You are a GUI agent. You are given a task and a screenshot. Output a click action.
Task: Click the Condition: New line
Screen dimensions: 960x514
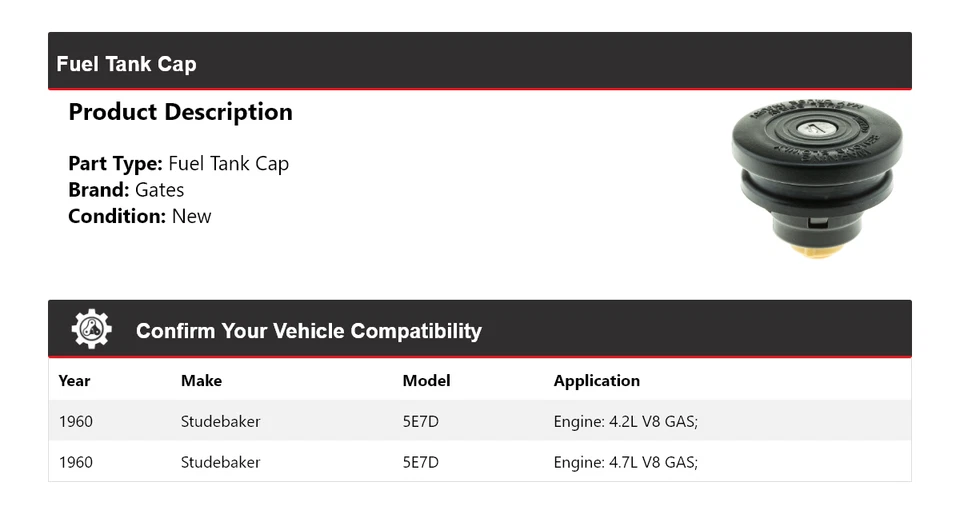click(x=140, y=216)
